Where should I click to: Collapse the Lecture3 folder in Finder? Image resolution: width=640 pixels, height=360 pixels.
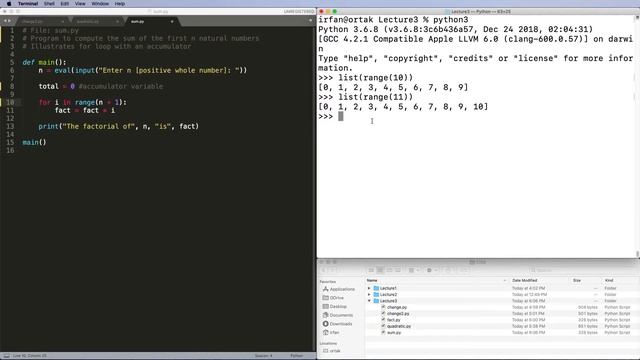pyautogui.click(x=369, y=301)
